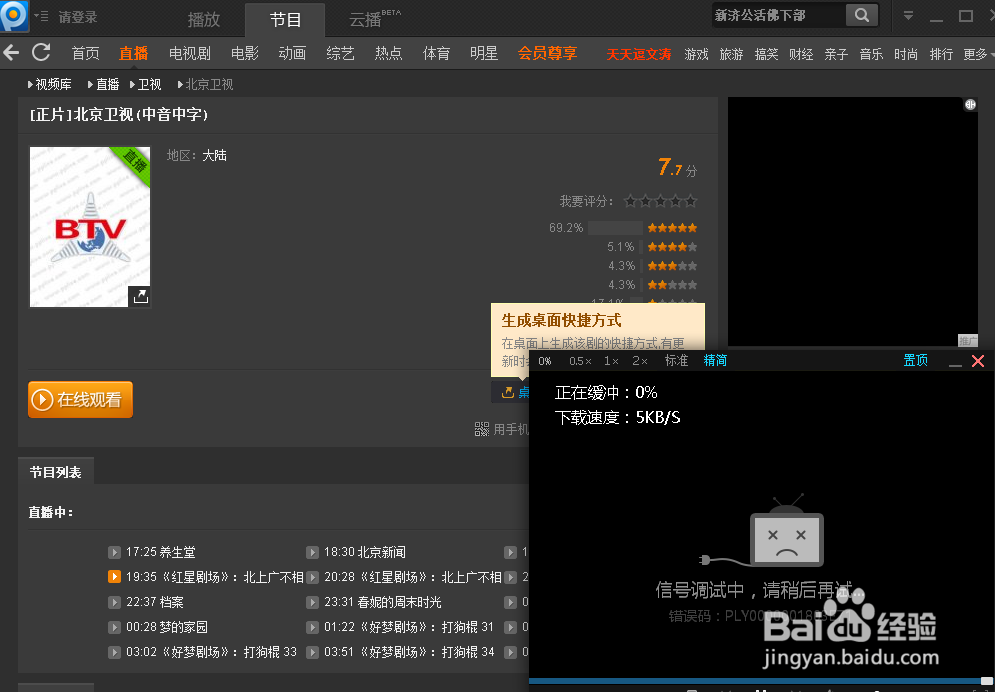Open the 更多 dropdown in navigation
This screenshot has width=995, height=692.
click(x=974, y=53)
